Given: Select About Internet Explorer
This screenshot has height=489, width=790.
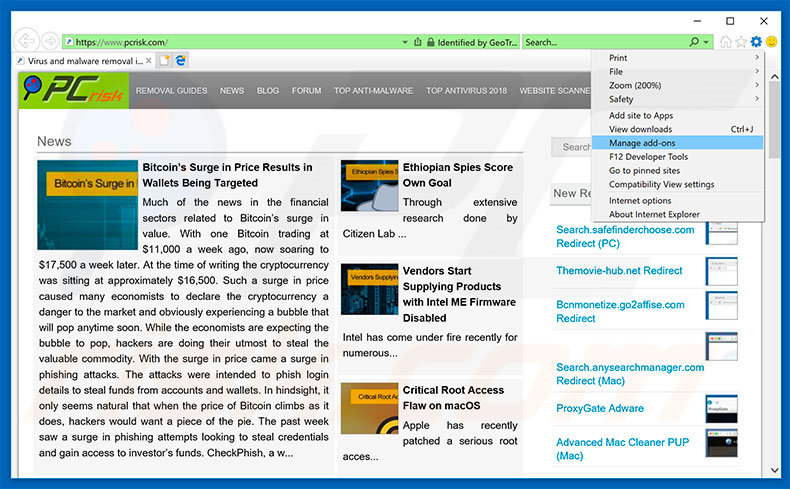Looking at the screenshot, I should click(677, 214).
